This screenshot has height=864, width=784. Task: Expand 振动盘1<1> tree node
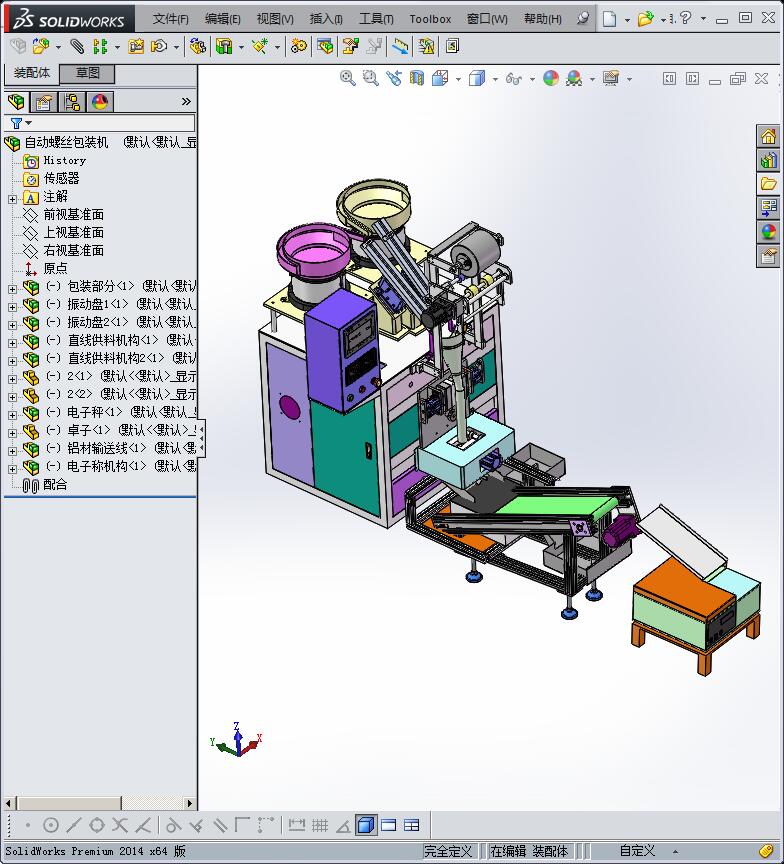12,307
